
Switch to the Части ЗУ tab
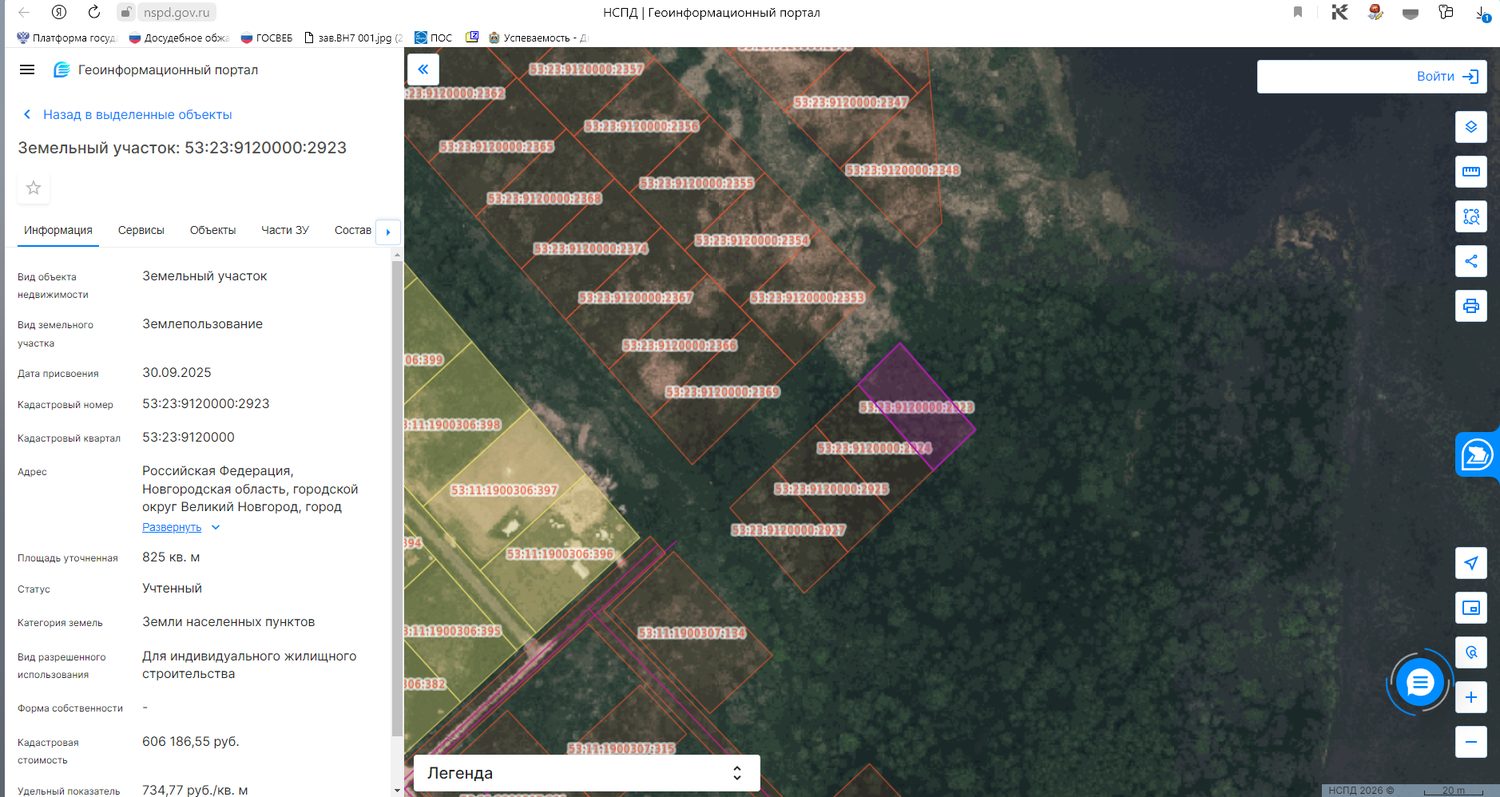[x=285, y=230]
